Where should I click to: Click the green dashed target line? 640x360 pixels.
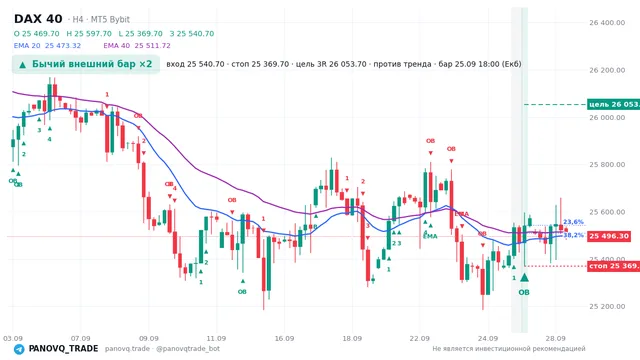point(555,104)
